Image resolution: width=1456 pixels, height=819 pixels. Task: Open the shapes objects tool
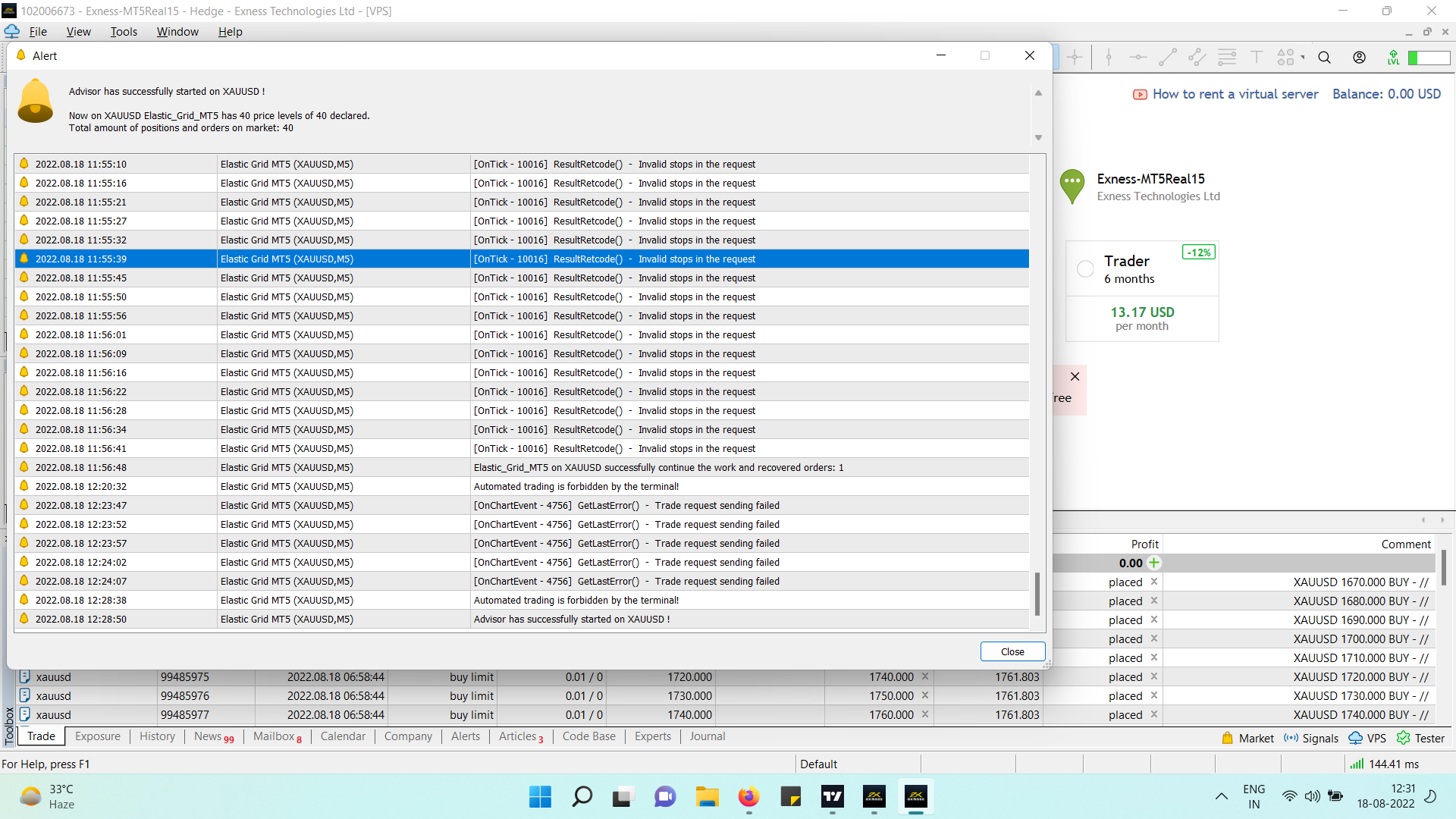(x=1285, y=58)
